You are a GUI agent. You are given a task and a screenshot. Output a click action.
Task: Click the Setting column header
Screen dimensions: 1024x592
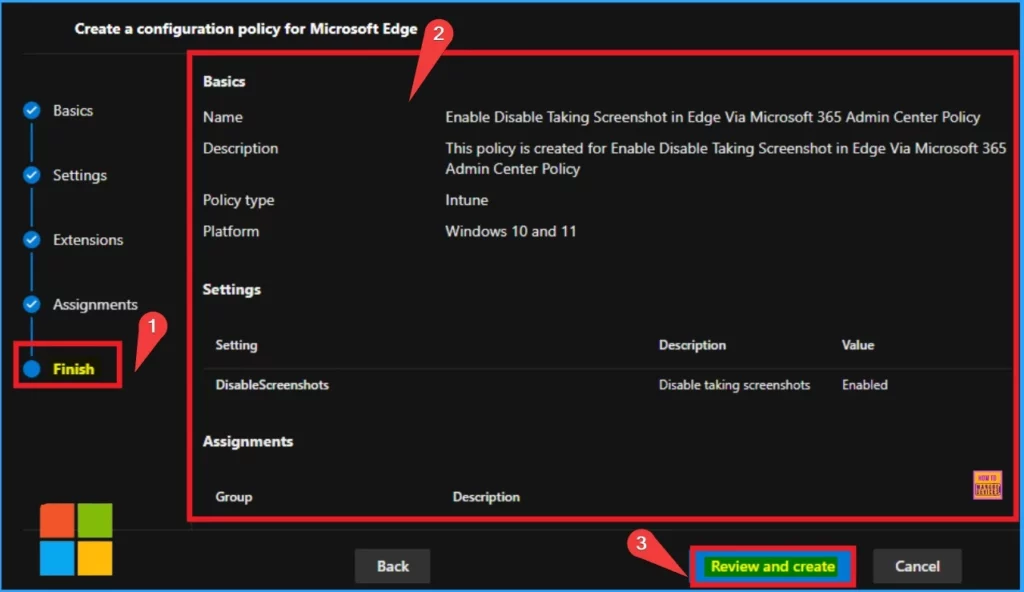236,345
